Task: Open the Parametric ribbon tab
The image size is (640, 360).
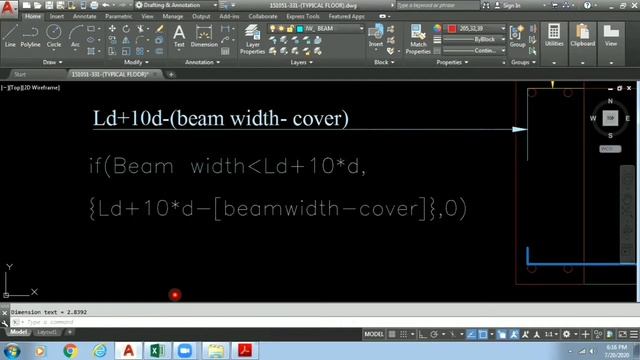Action: pos(118,16)
